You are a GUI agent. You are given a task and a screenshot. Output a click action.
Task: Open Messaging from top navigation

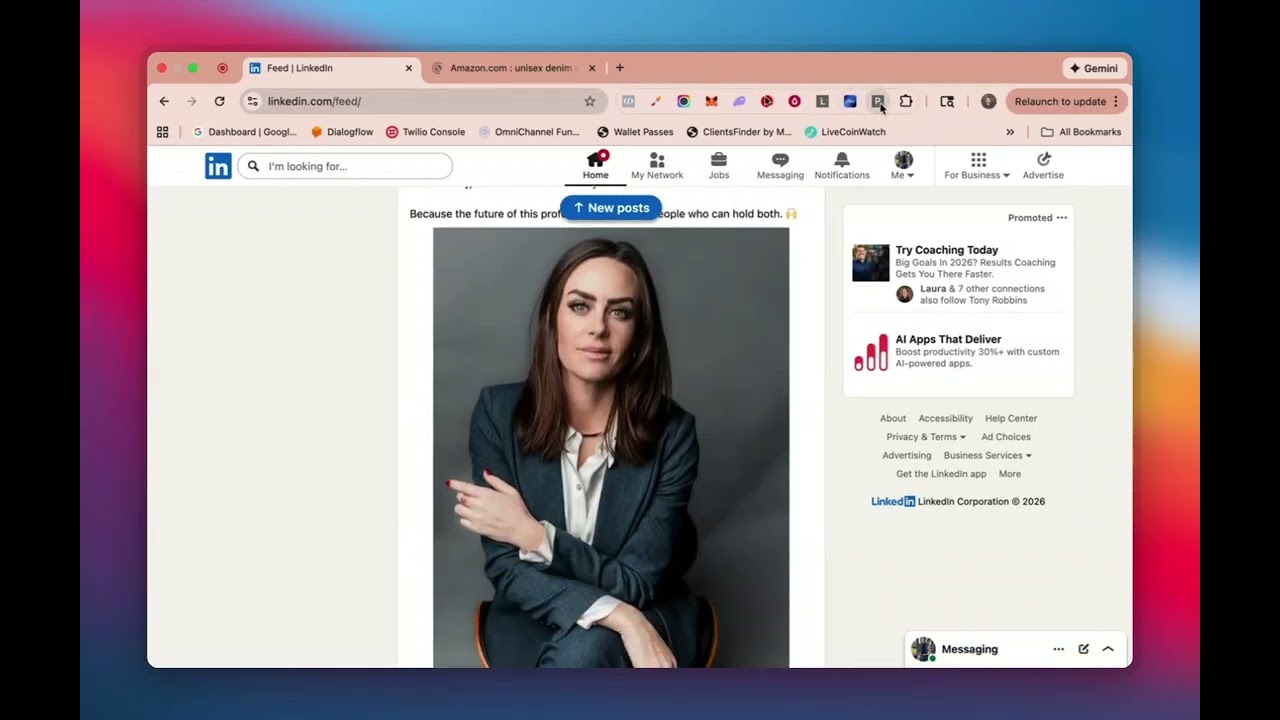(780, 166)
